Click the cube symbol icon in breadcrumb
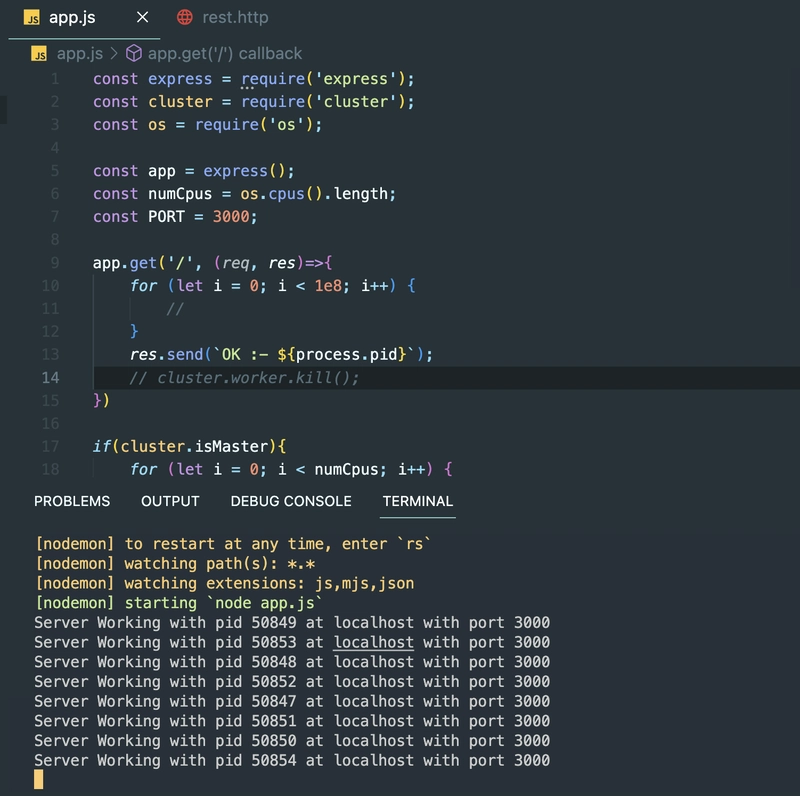The image size is (800, 796). [134, 54]
